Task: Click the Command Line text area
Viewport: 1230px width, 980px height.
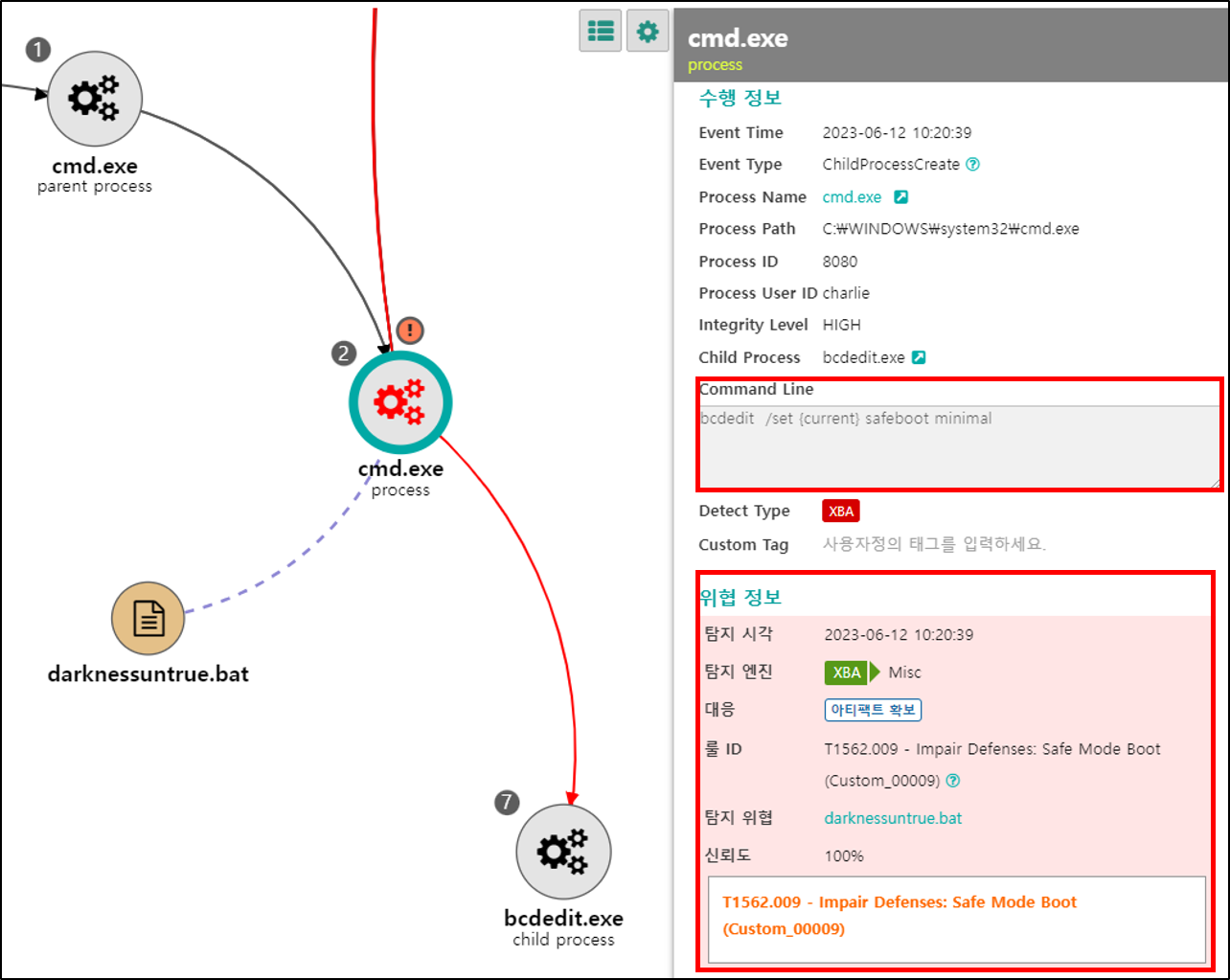Action: pos(960,446)
